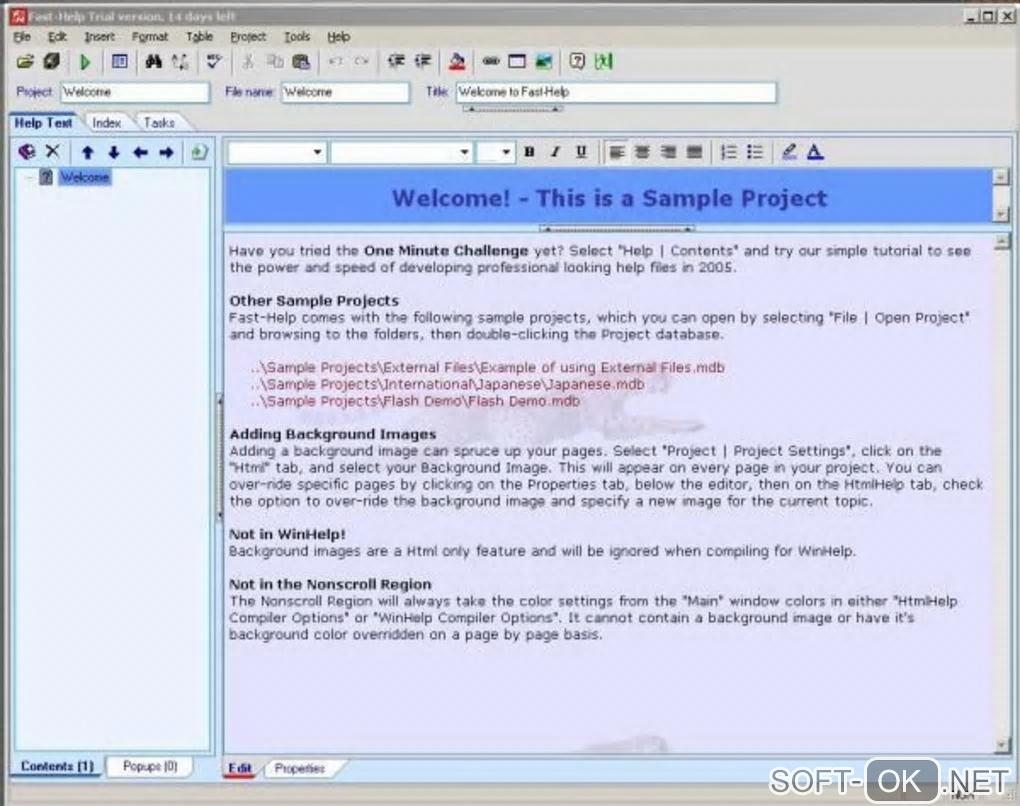Toggle bulleted list
This screenshot has height=806, width=1020.
[x=755, y=152]
